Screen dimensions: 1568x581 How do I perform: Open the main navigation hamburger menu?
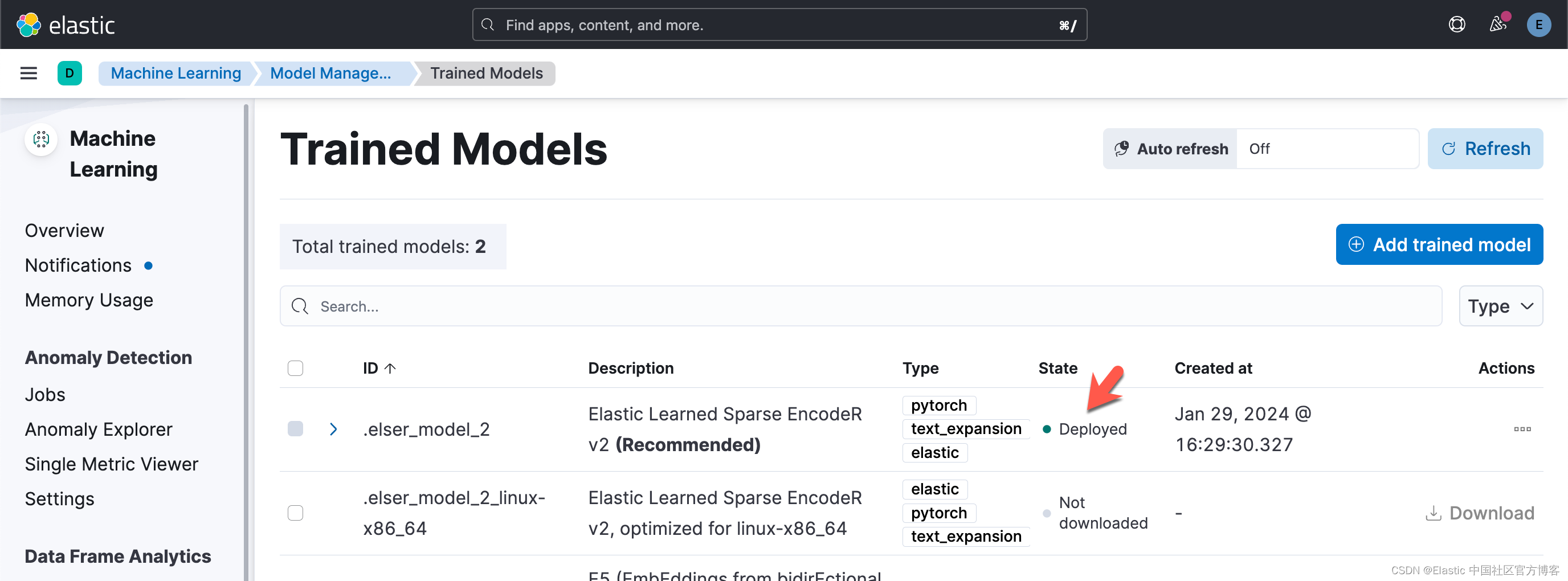coord(28,73)
